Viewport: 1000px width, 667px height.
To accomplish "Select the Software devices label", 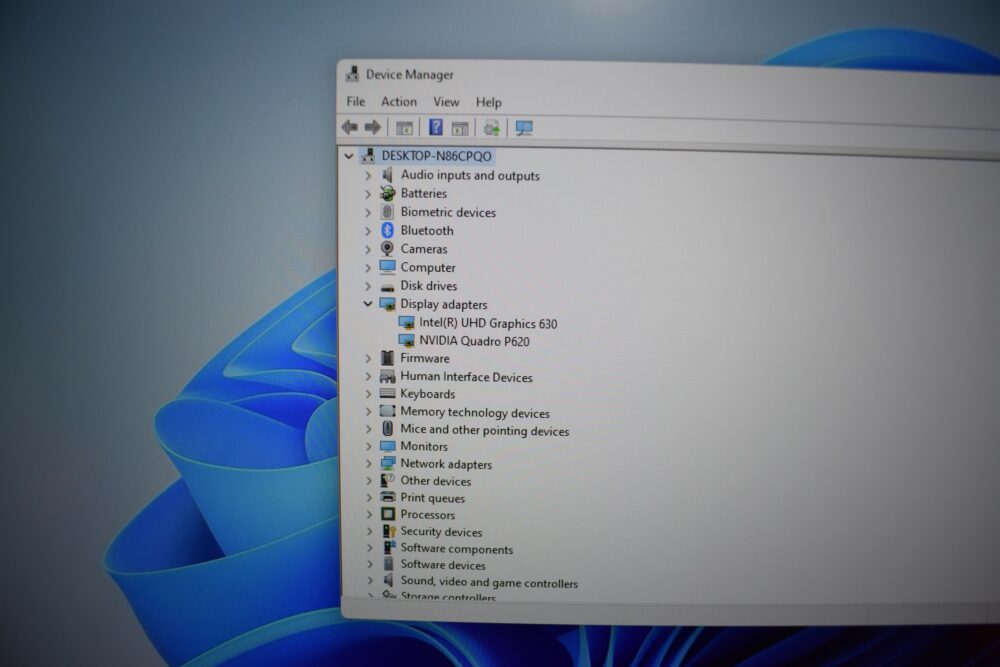I will (x=443, y=565).
